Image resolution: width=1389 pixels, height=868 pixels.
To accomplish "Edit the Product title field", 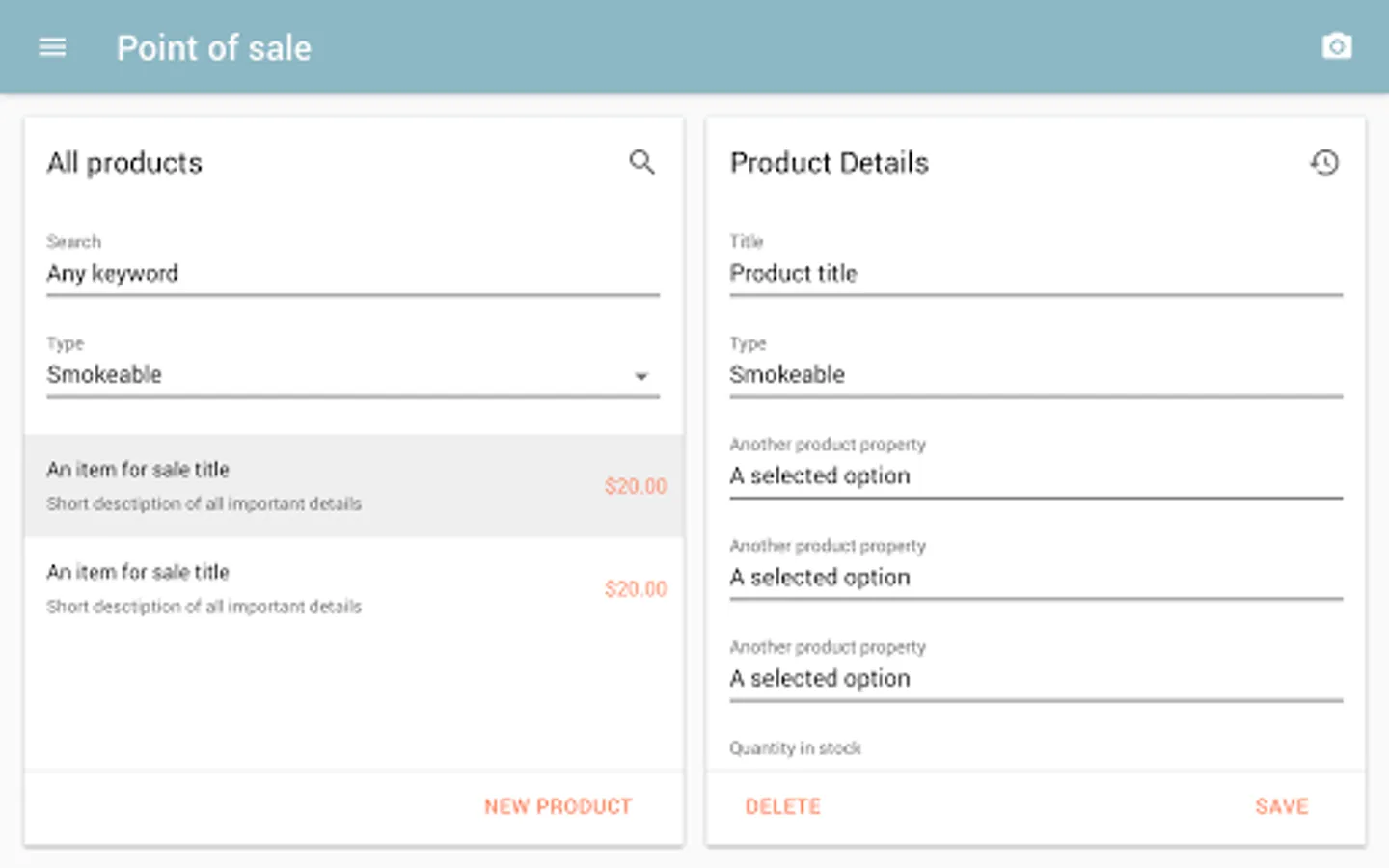I will pos(1035,274).
